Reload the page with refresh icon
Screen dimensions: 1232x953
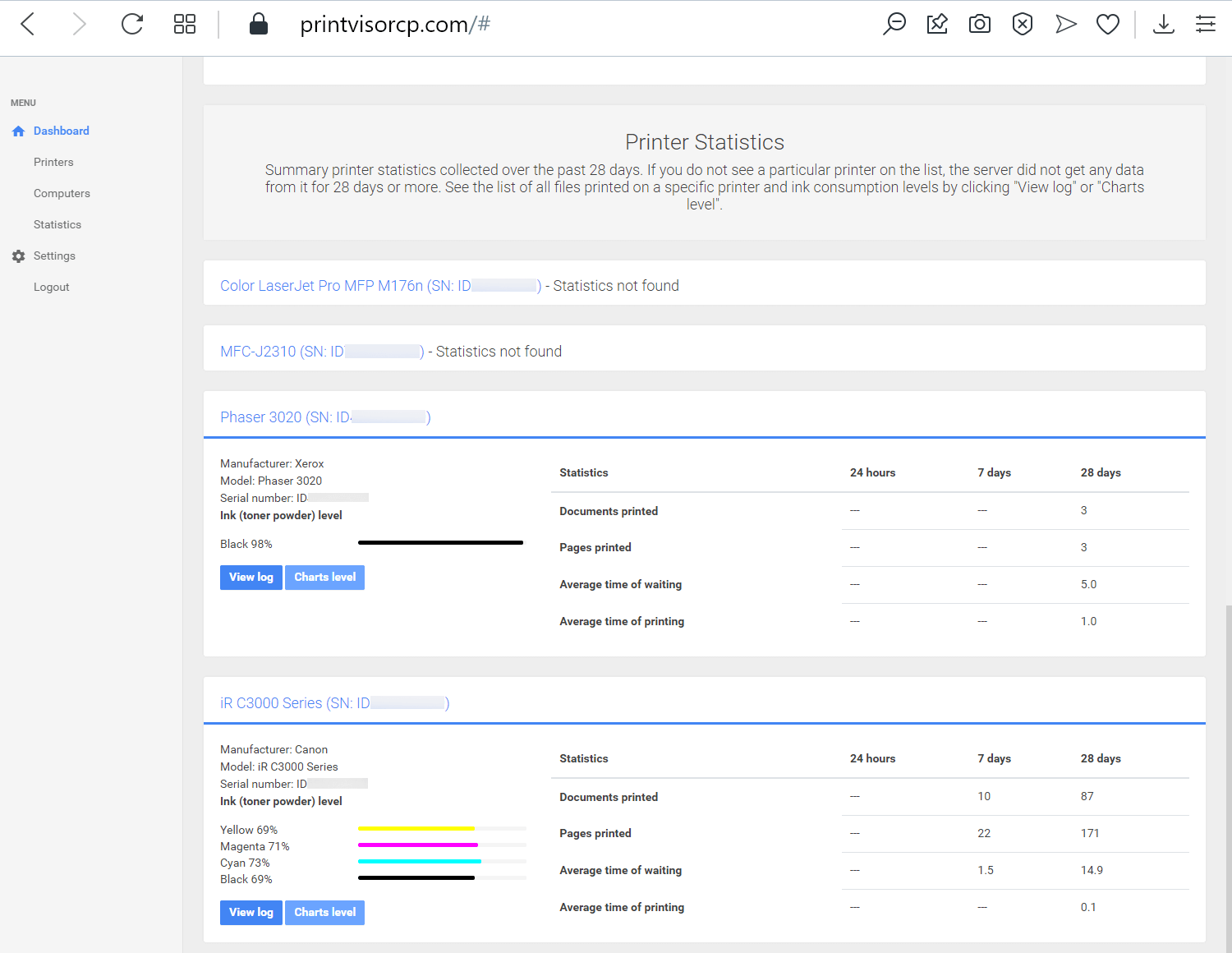132,24
